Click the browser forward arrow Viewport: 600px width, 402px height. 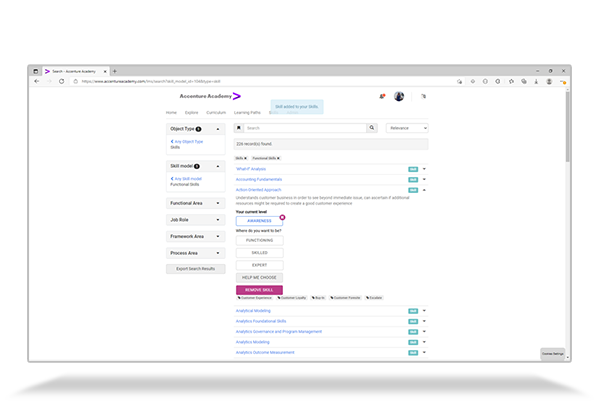[49, 81]
